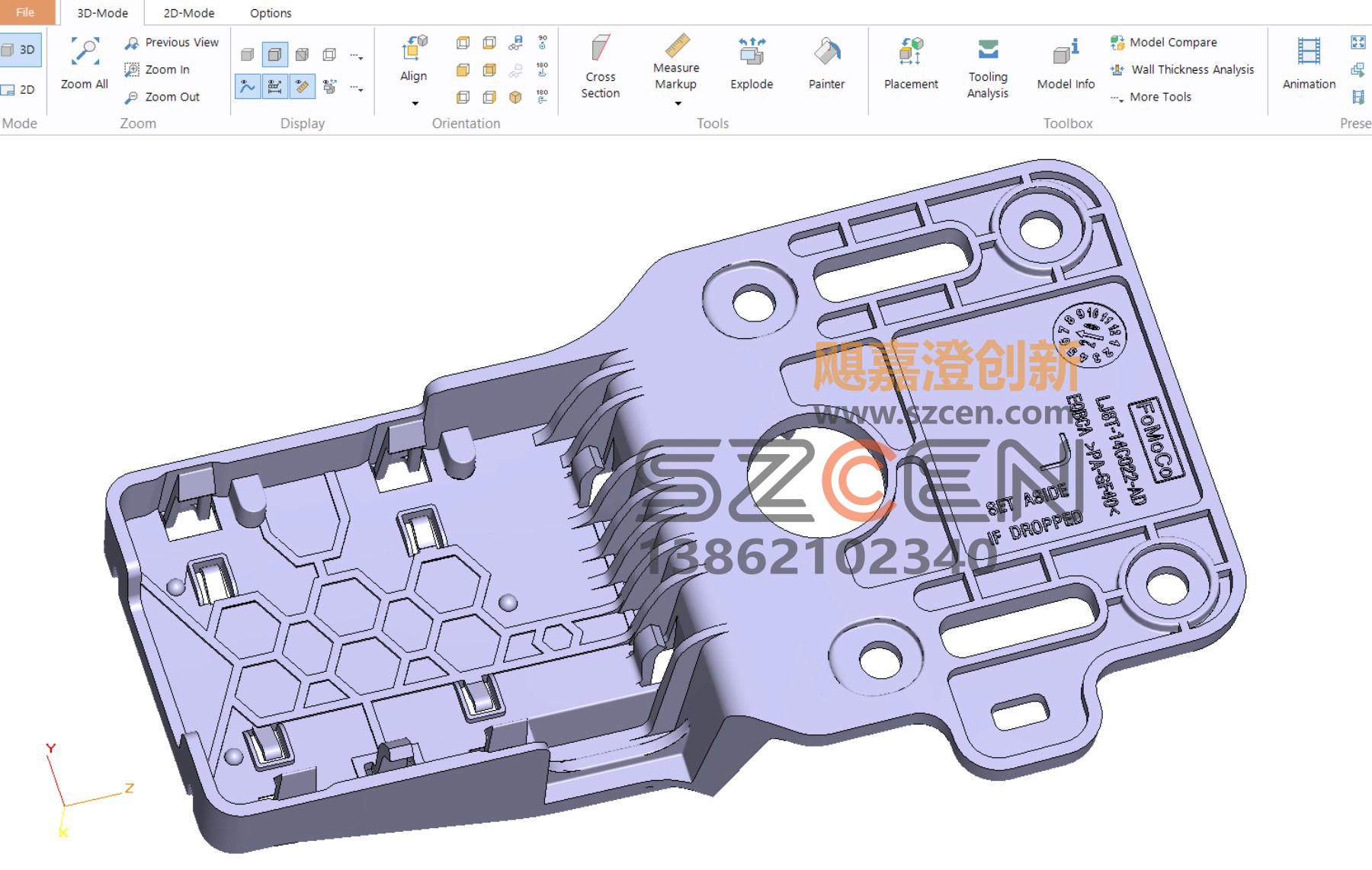
Task: Click the Align orientation button
Action: [x=414, y=59]
